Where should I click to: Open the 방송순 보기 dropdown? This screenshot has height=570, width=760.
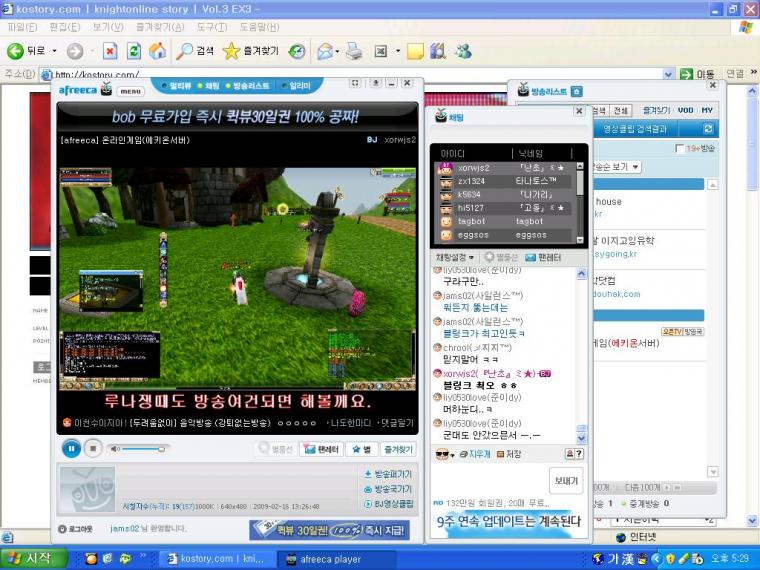pyautogui.click(x=617, y=167)
